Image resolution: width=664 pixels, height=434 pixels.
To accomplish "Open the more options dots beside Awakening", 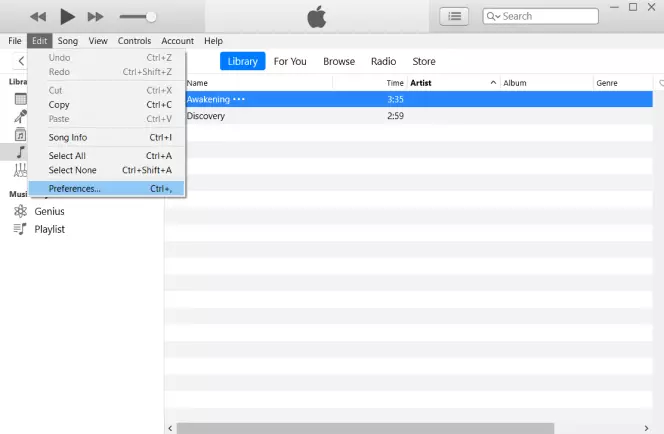I will pos(239,99).
